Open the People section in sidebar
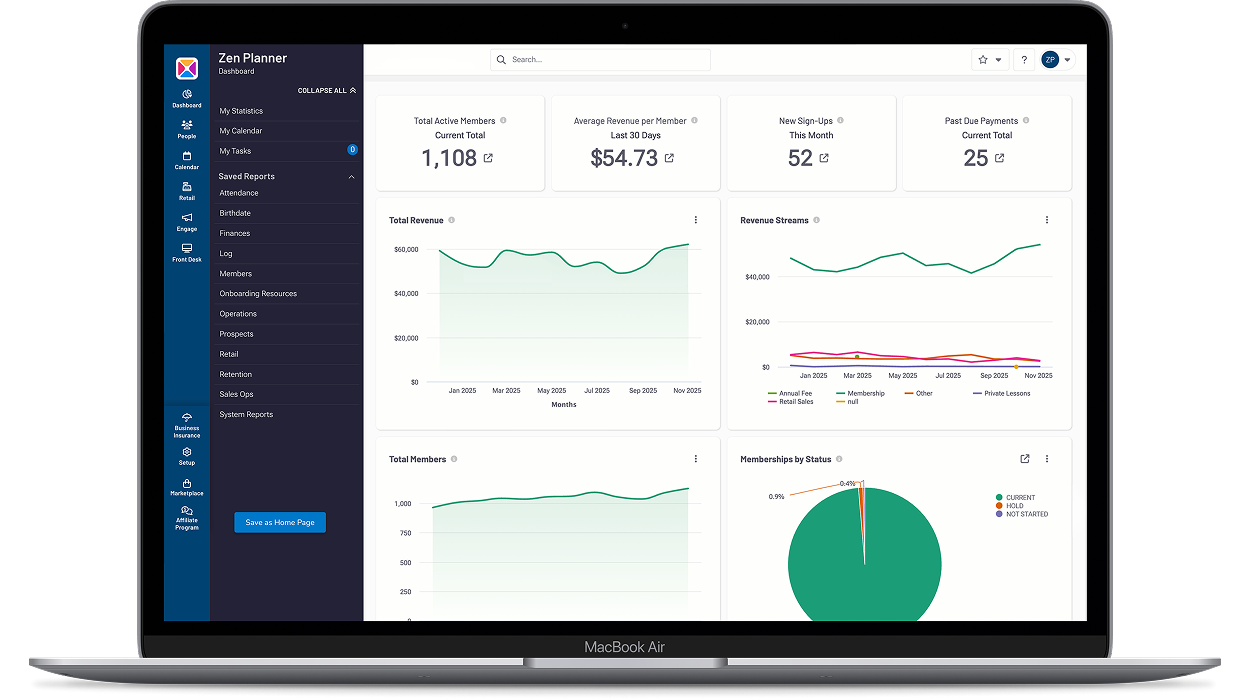Screen dimensions: 1248x700 pyautogui.click(x=187, y=129)
